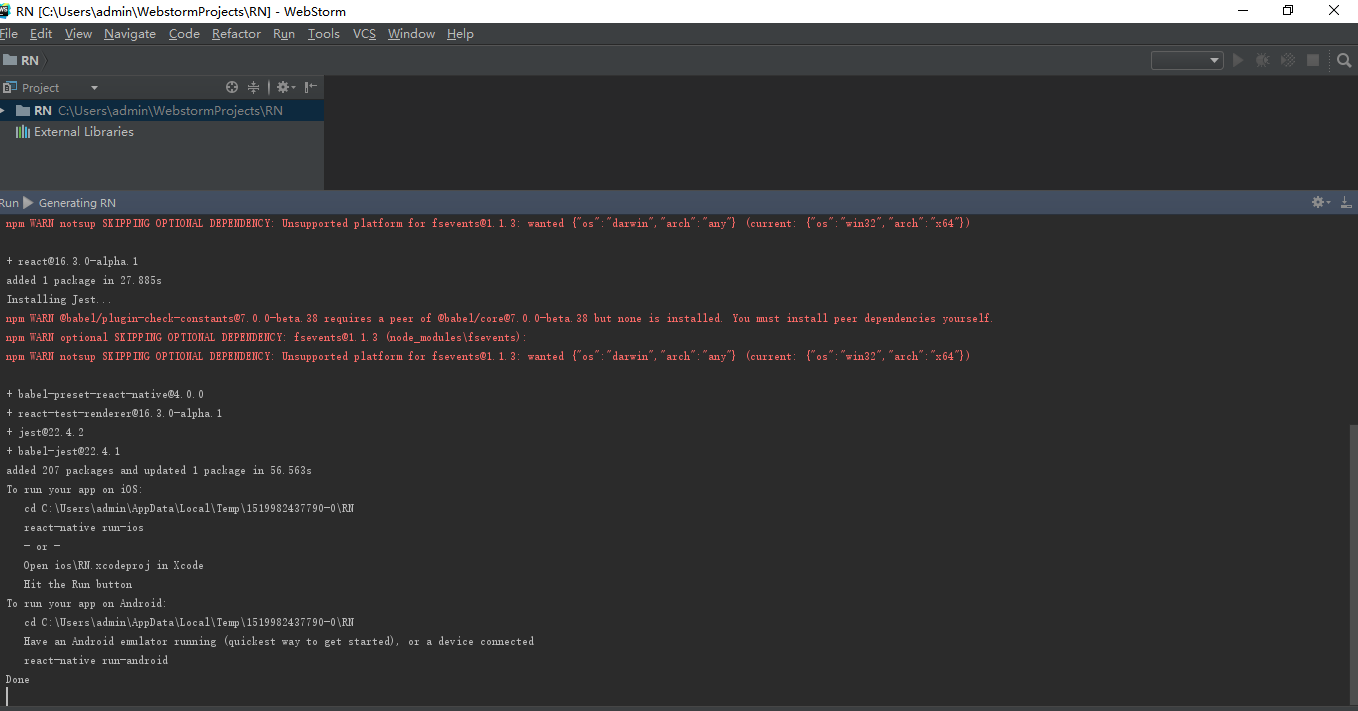Viewport: 1358px width, 711px height.
Task: Click External Libraries bars icon
Action: pyautogui.click(x=23, y=132)
